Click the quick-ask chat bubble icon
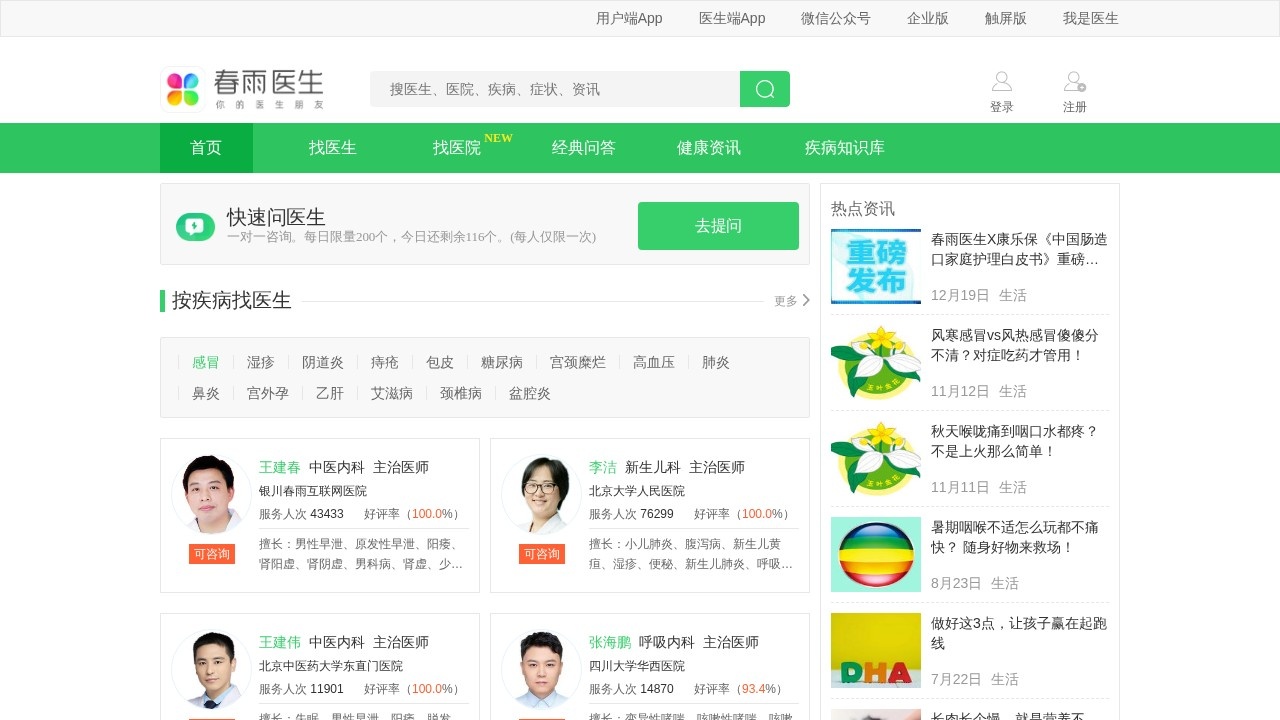Viewport: 1280px width, 720px height. coord(195,227)
